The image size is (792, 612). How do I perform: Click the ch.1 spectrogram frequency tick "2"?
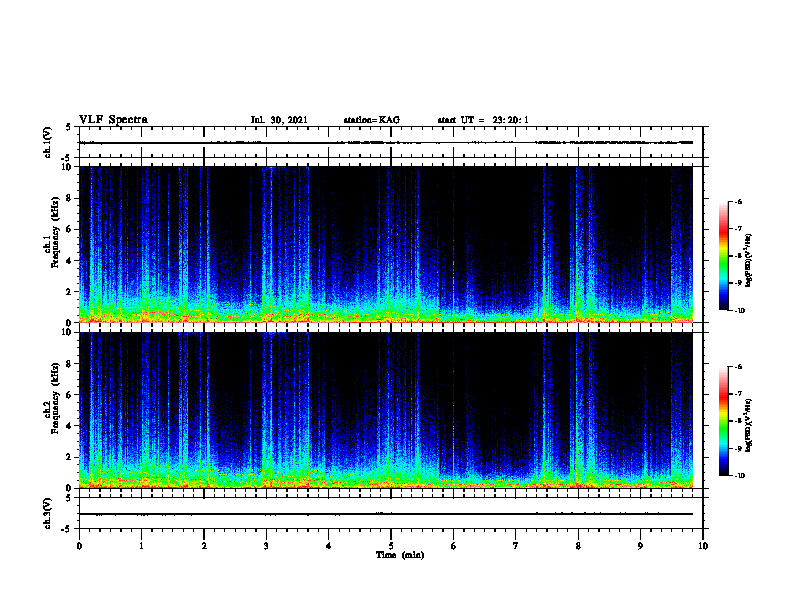pyautogui.click(x=70, y=291)
